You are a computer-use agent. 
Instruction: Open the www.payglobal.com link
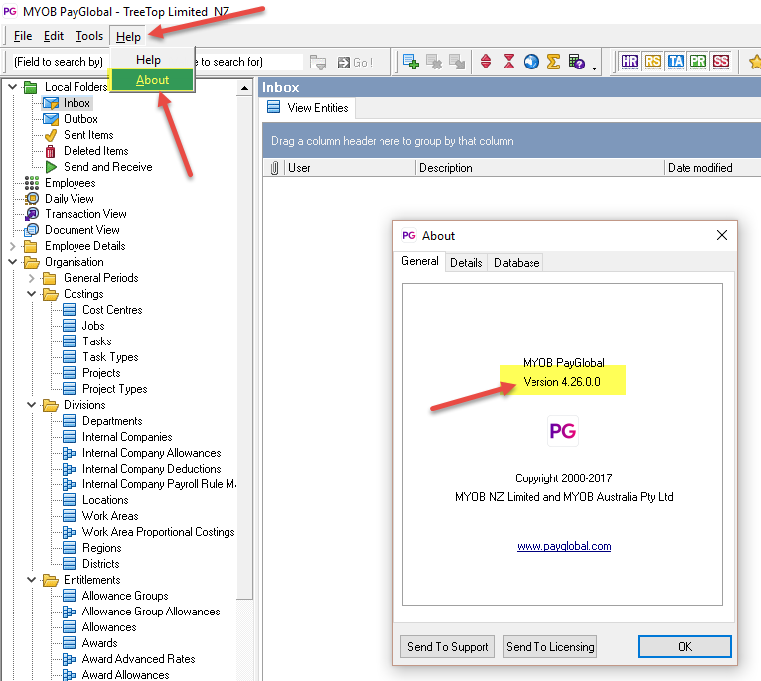pos(564,546)
